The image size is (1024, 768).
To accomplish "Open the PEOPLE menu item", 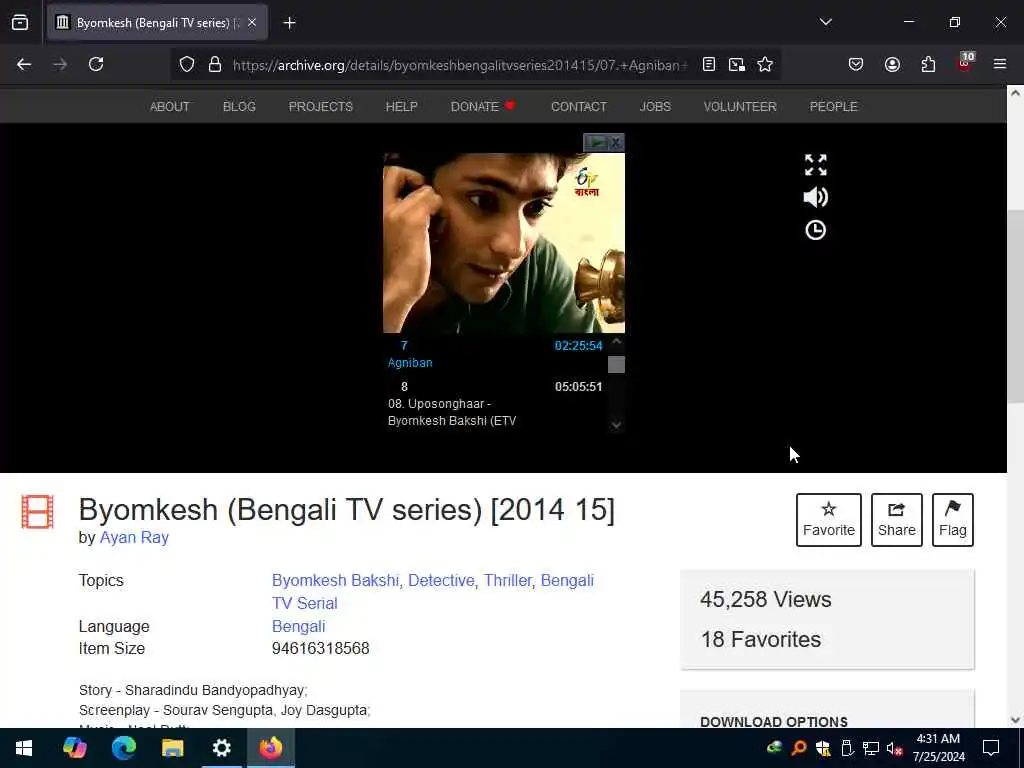I will [833, 106].
